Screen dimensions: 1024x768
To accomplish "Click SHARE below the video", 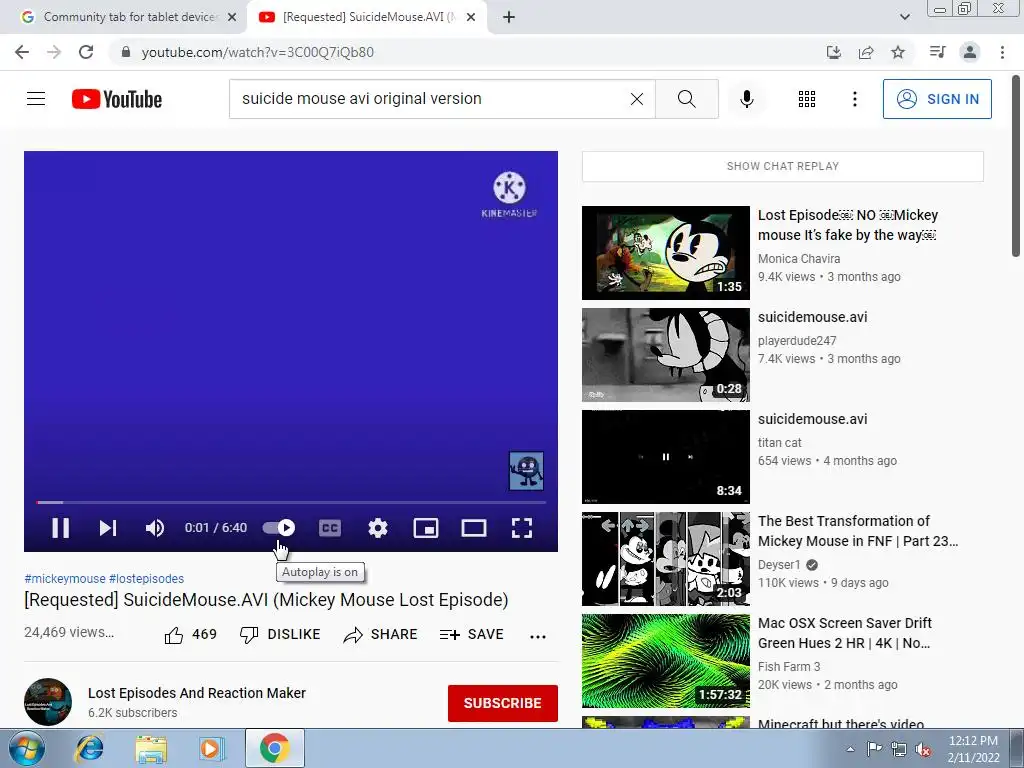I will tap(380, 634).
